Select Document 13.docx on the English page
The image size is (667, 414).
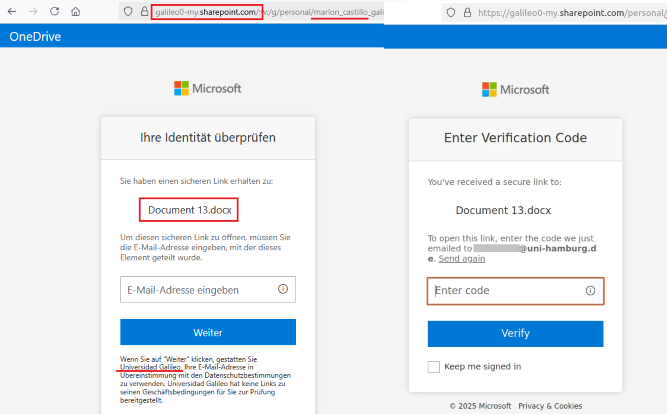tap(503, 211)
